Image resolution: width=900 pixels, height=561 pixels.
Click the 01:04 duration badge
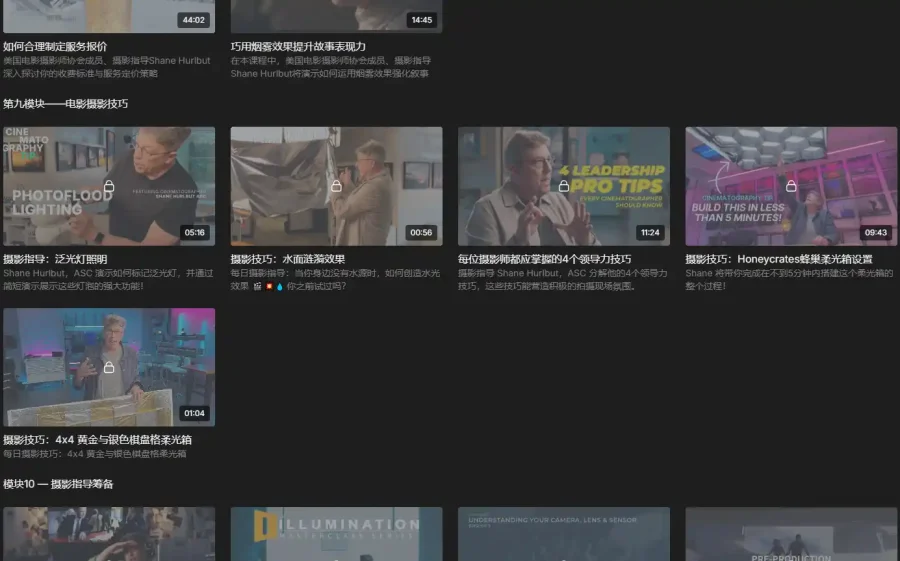[x=194, y=413]
